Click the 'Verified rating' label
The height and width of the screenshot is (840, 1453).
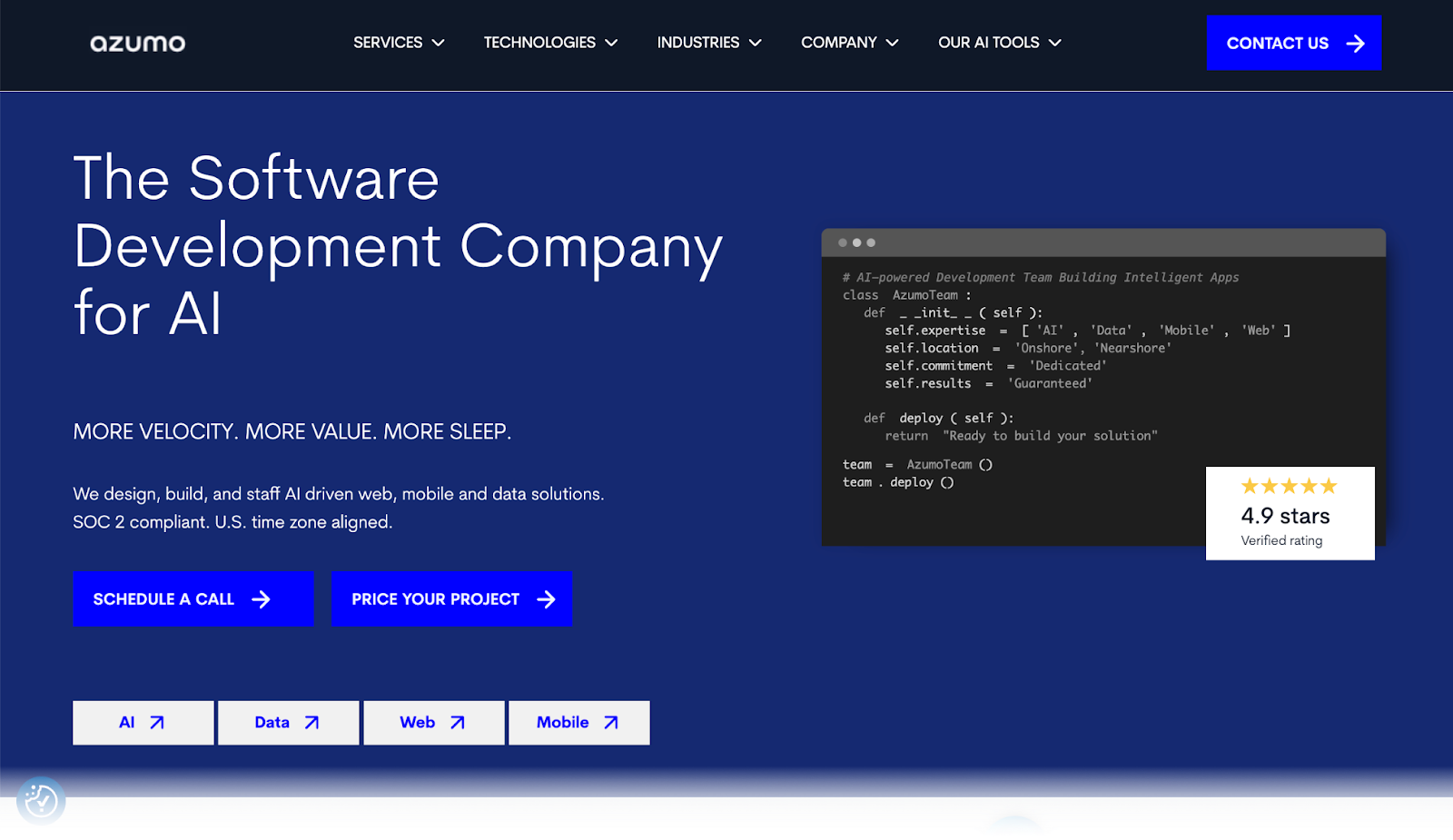[x=1281, y=540]
